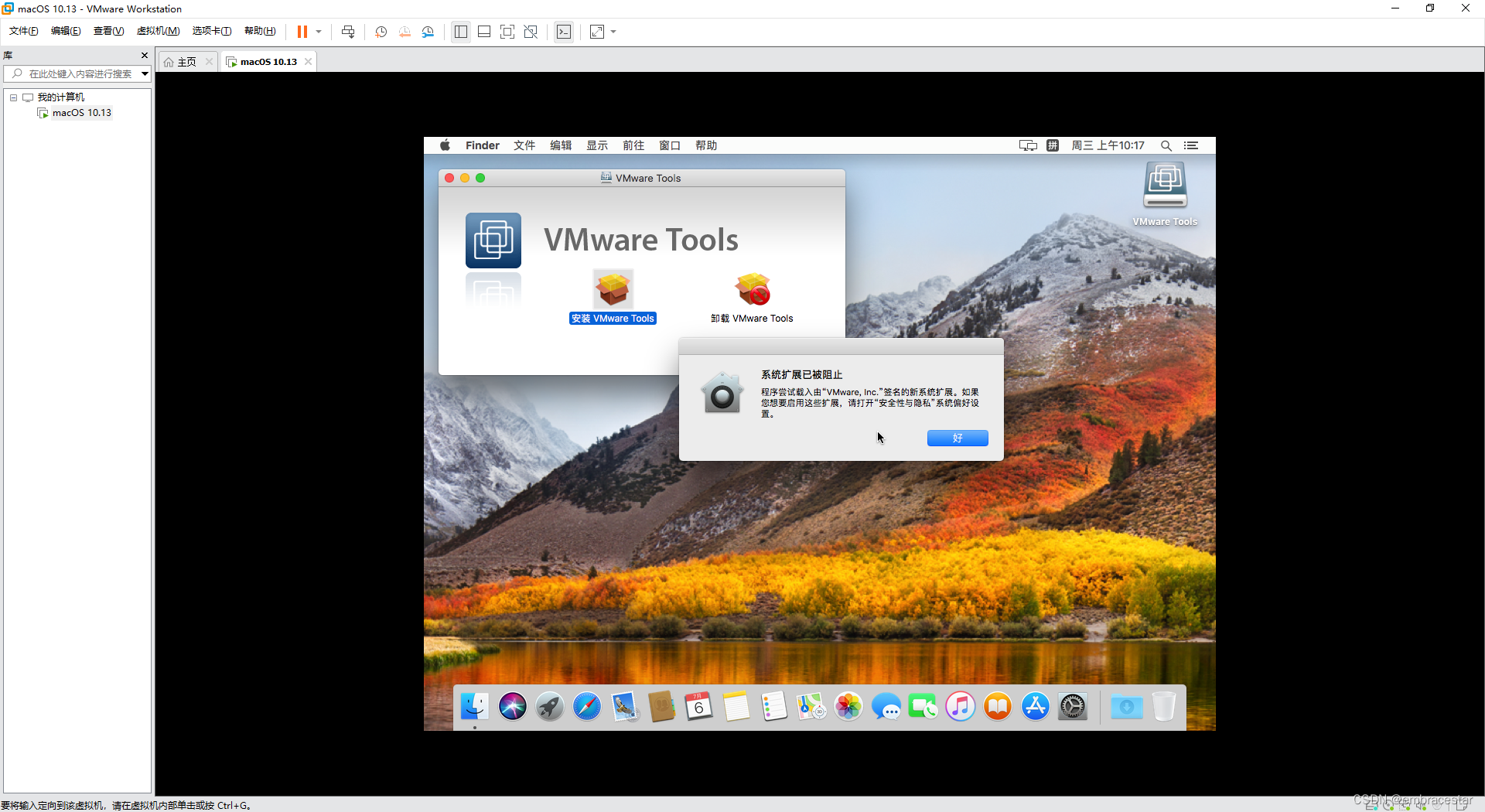Toggle the thumbnail bar display
Image resolution: width=1485 pixels, height=812 pixels.
(x=484, y=32)
